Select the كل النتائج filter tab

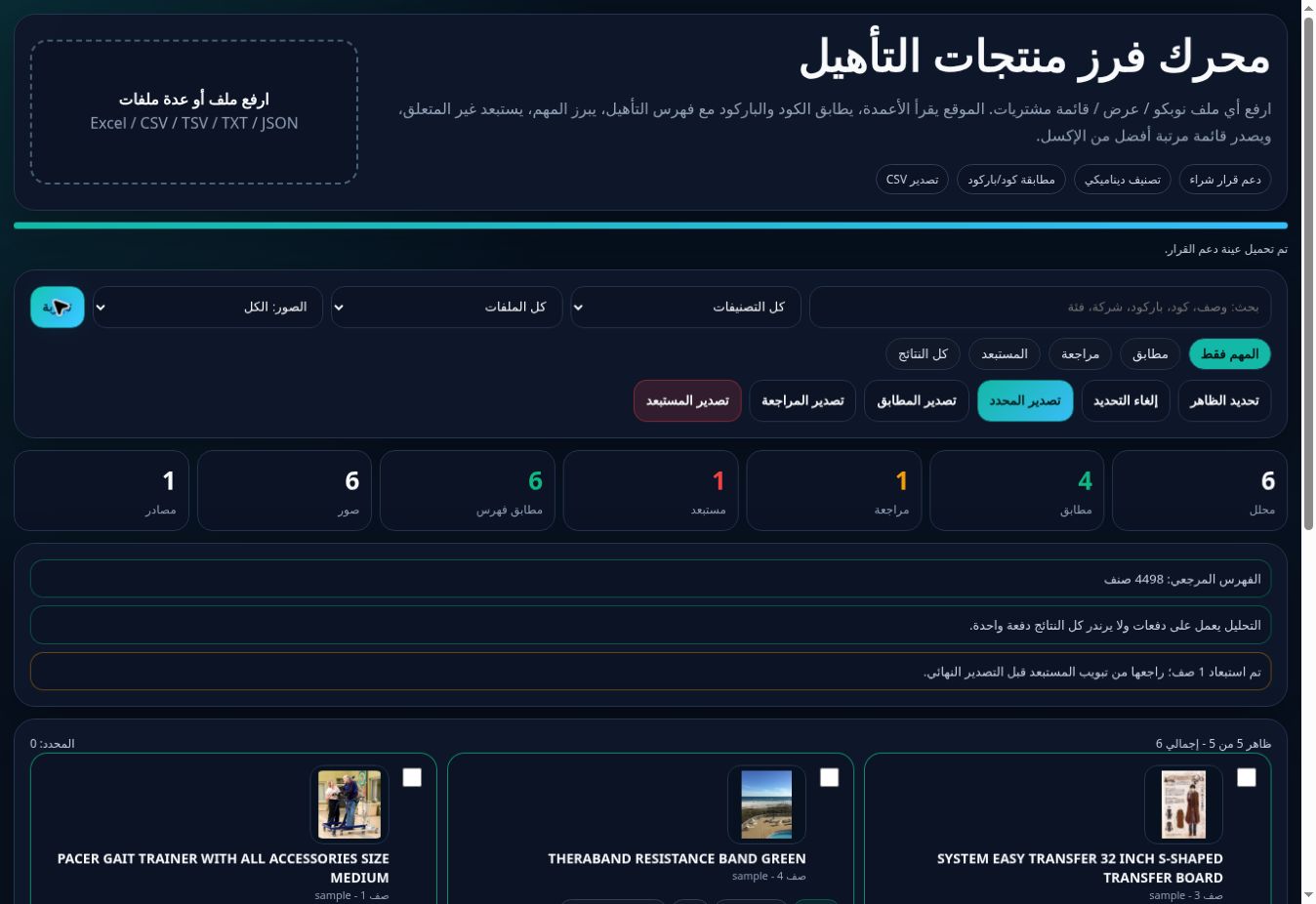924,353
